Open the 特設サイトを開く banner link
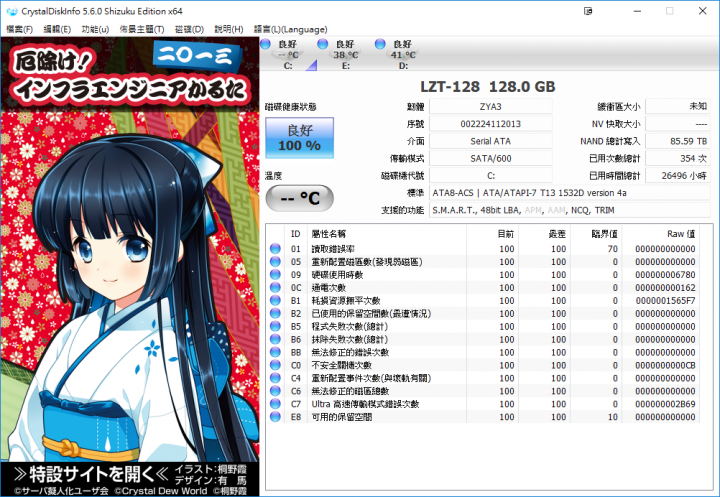The image size is (720, 497). point(130,480)
